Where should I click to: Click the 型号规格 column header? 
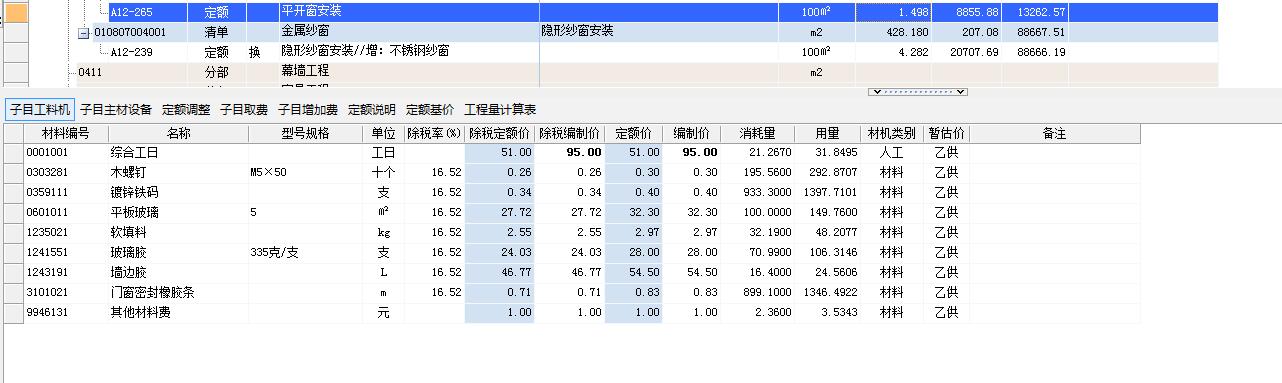[305, 133]
